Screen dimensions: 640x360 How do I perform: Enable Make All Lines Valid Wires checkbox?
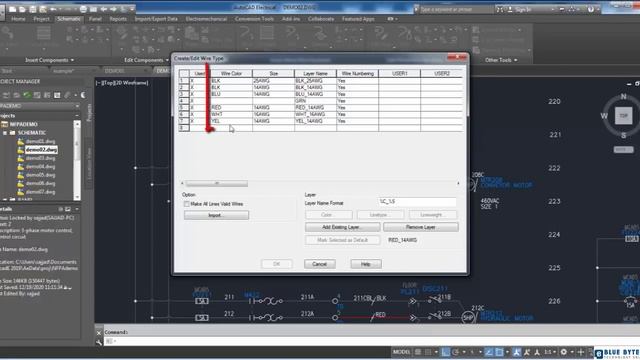[187, 204]
